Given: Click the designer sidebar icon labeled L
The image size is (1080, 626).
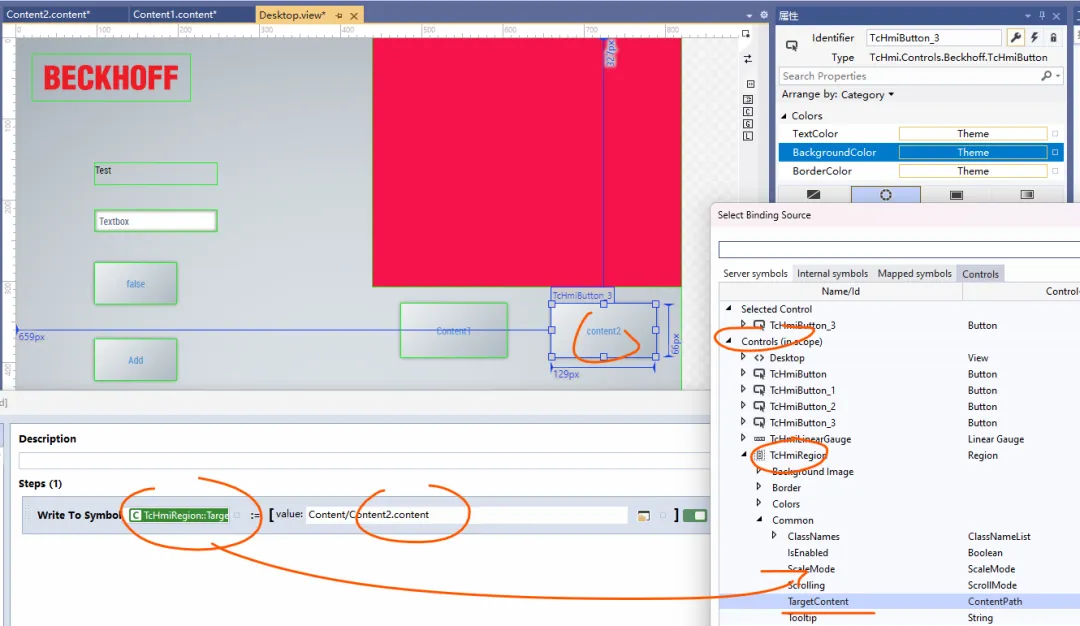Looking at the screenshot, I should [748, 136].
